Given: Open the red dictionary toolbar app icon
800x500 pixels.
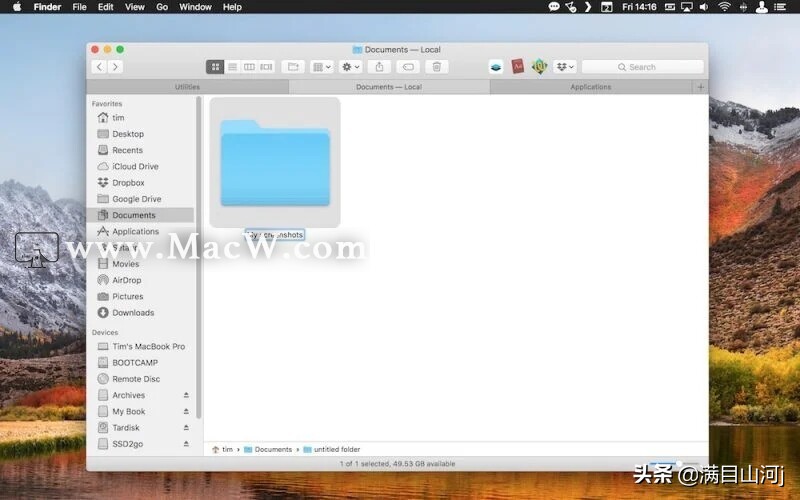Looking at the screenshot, I should pyautogui.click(x=517, y=66).
